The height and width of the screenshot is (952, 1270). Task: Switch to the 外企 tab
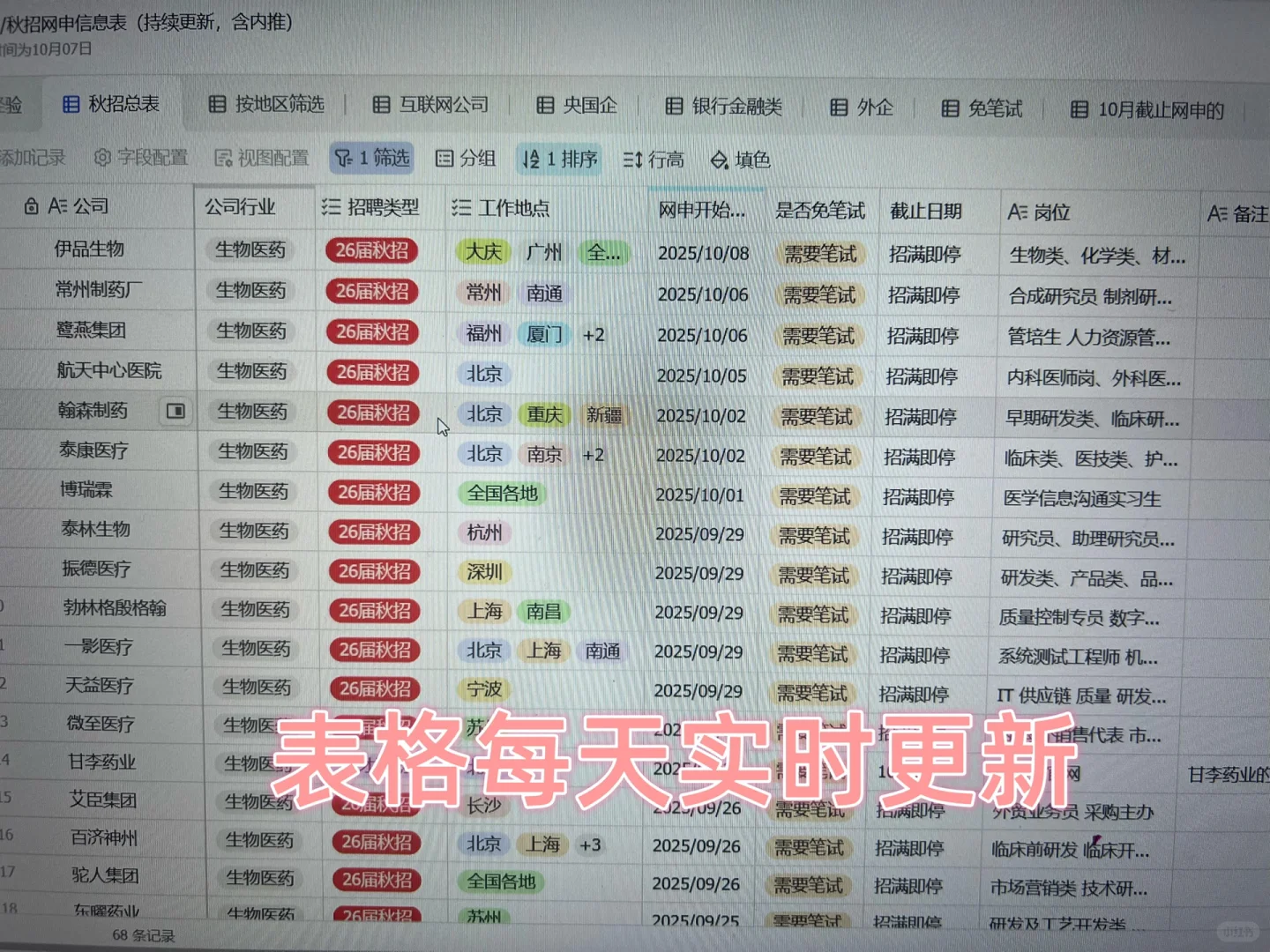(x=862, y=108)
